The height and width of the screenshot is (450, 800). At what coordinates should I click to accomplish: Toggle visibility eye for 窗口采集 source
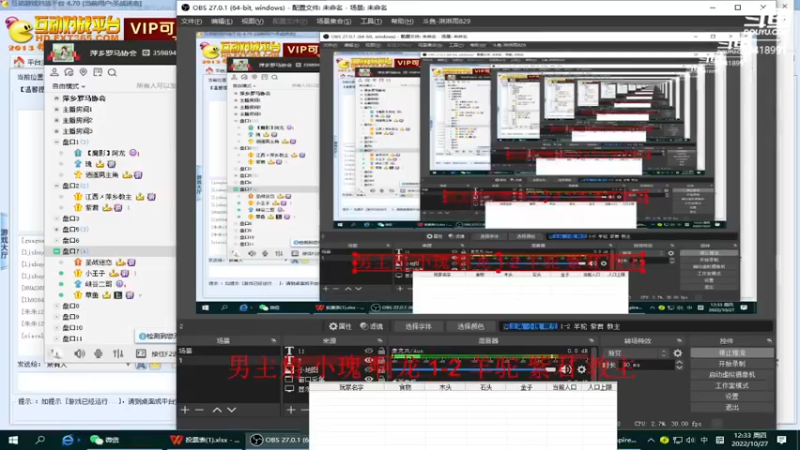pos(368,379)
